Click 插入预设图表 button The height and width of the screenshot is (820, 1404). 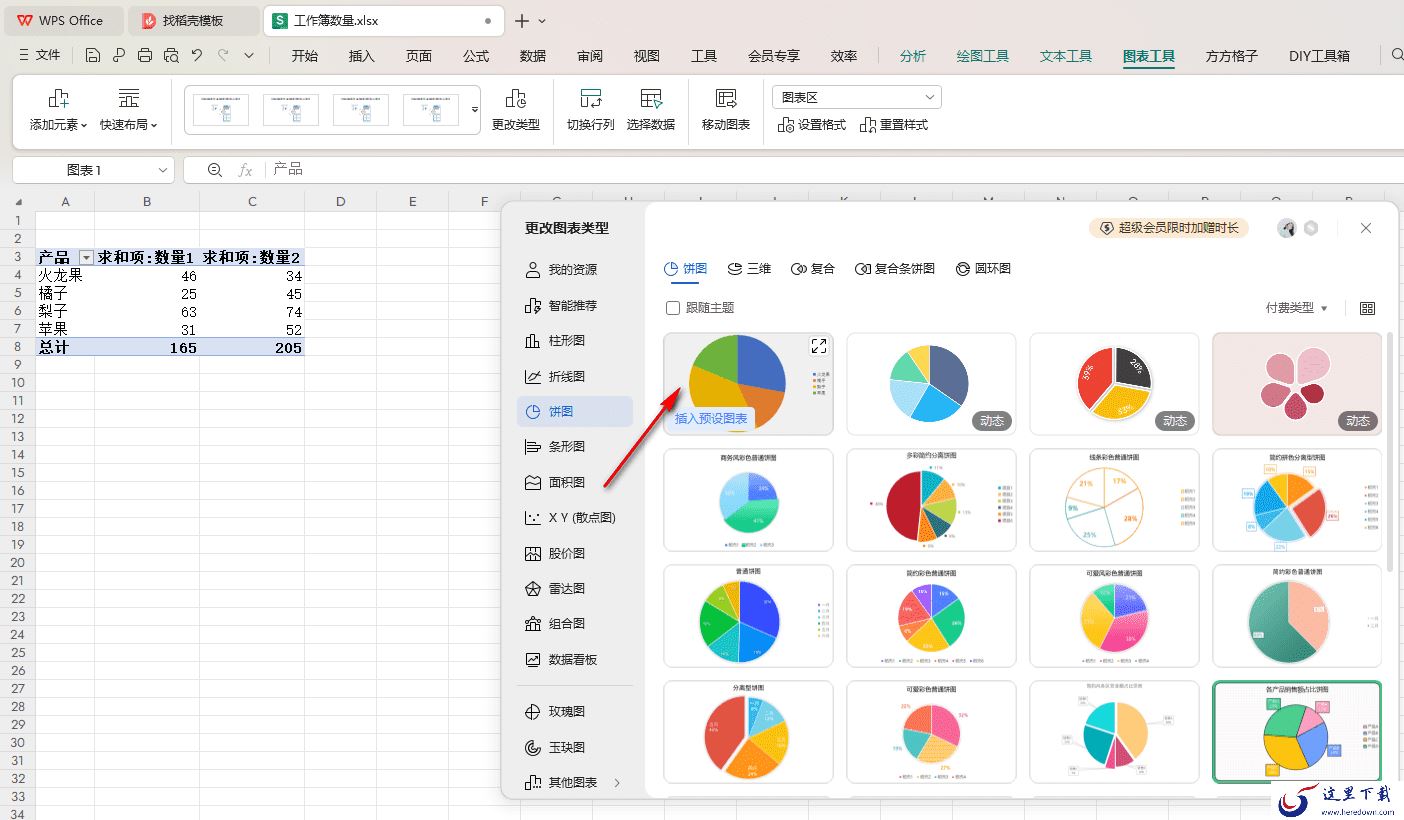pyautogui.click(x=711, y=419)
